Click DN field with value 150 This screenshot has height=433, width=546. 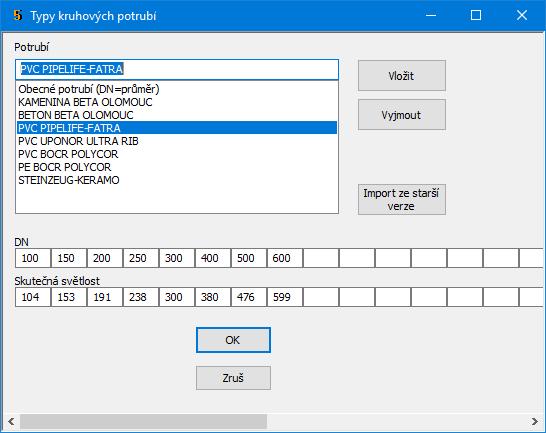[x=69, y=258]
